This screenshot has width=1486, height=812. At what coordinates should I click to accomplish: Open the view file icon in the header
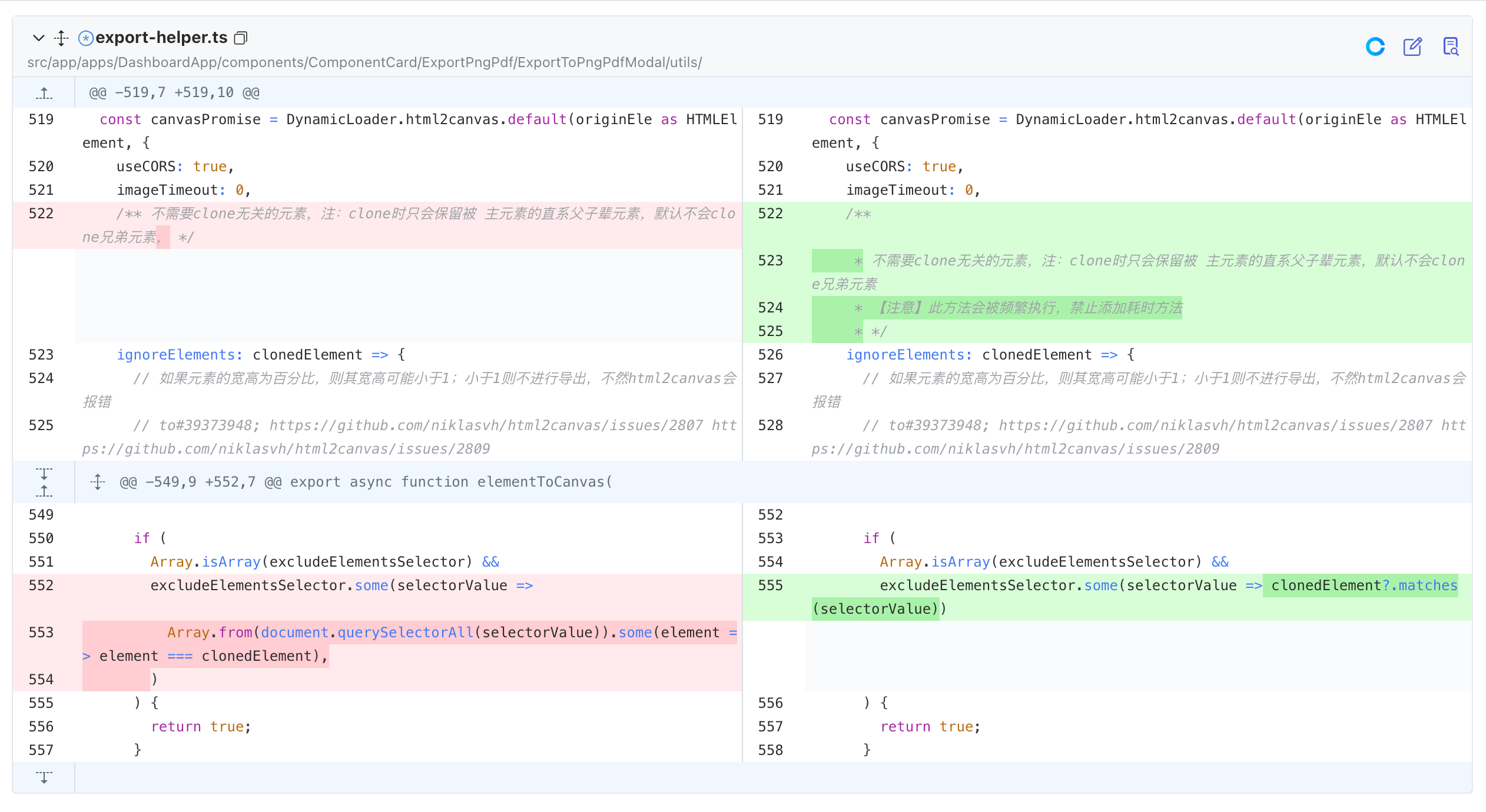click(x=1451, y=46)
